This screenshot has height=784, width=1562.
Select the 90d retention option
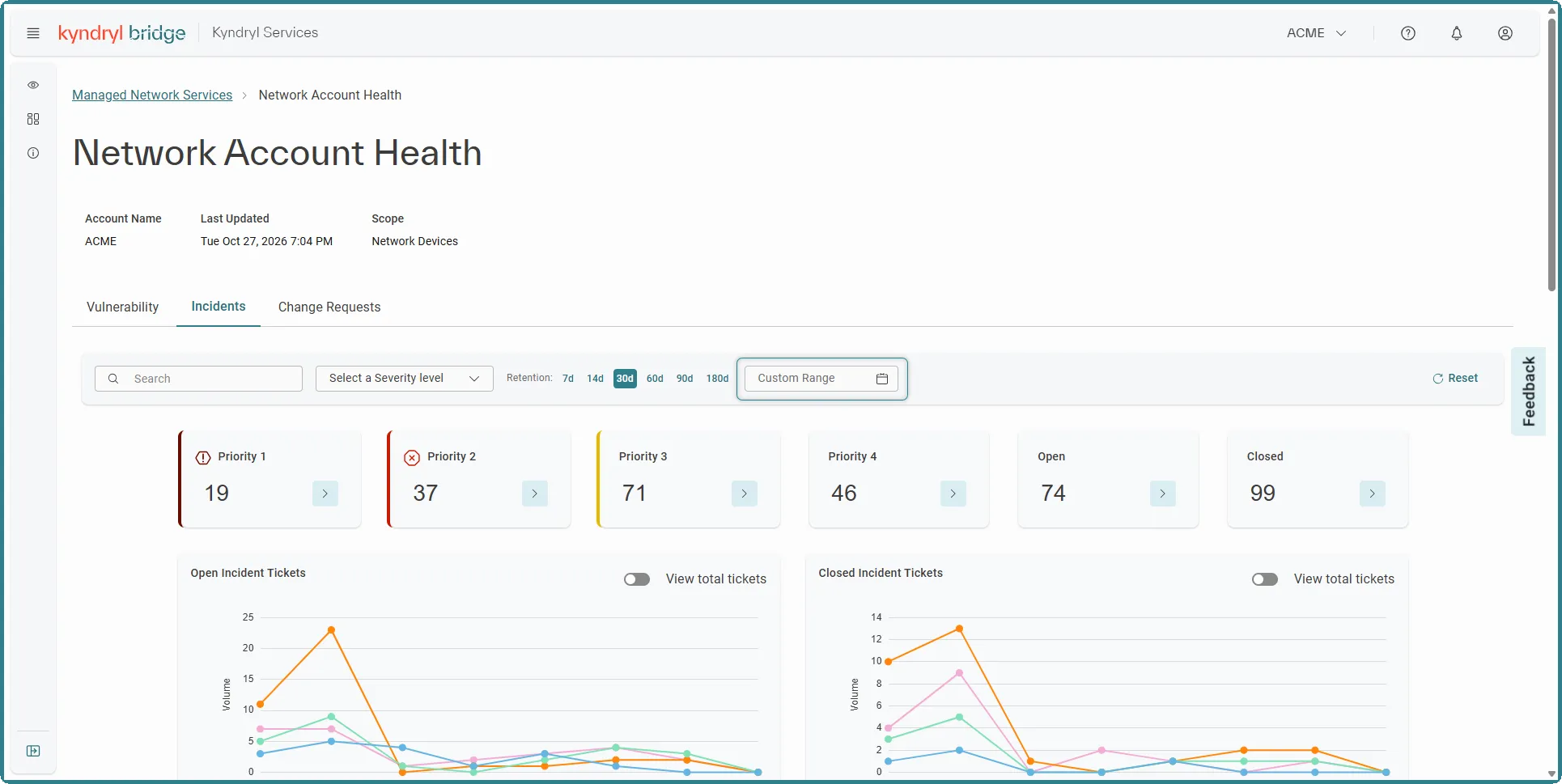685,379
